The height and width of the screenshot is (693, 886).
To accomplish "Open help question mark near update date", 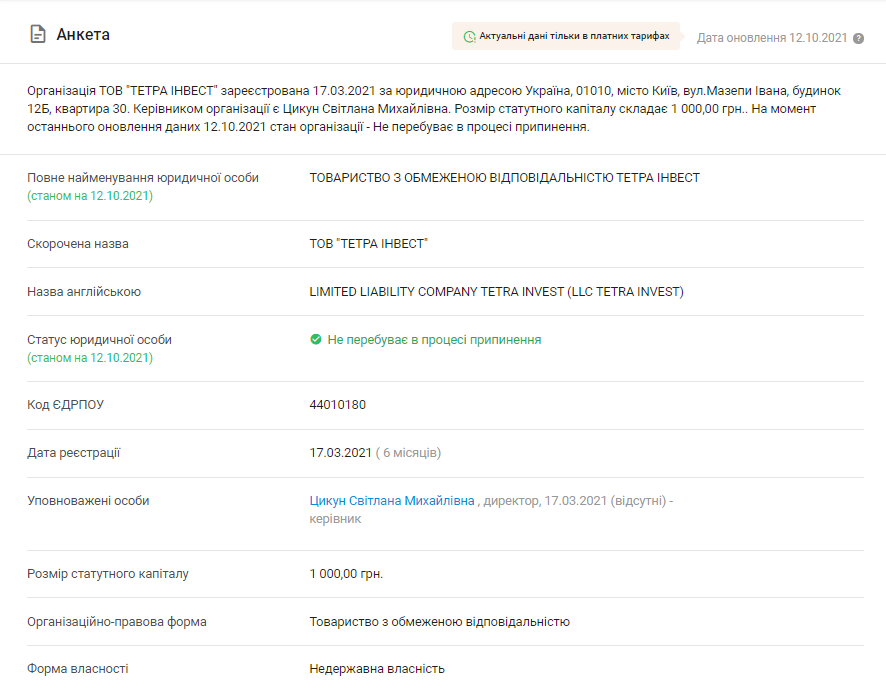I will (x=858, y=38).
